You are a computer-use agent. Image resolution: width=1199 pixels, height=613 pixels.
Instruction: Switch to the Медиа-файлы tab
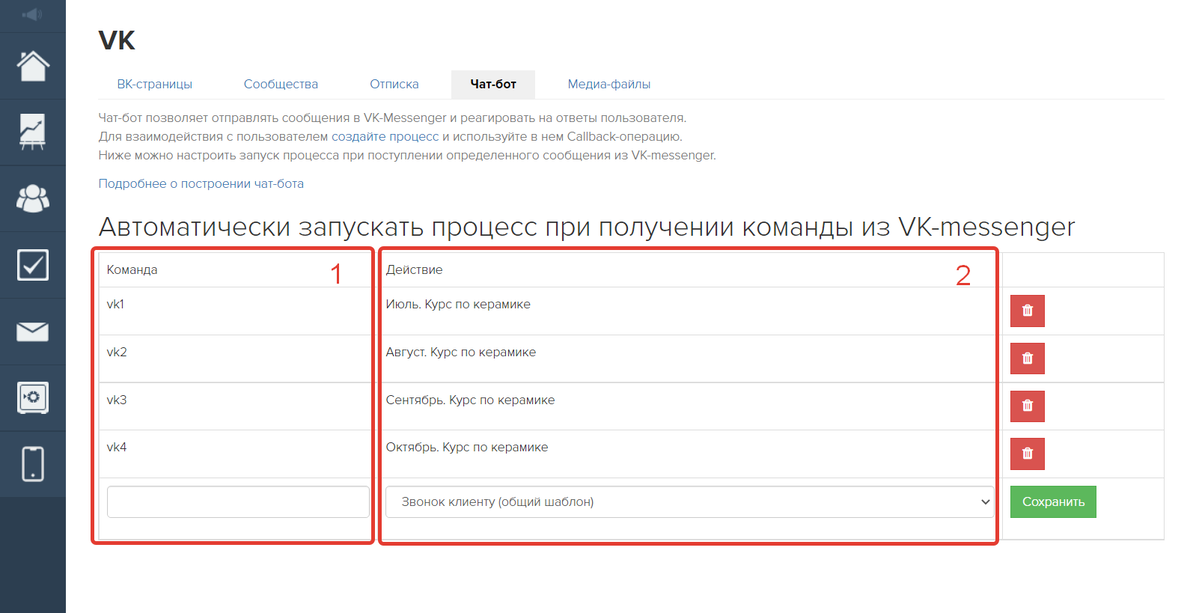[609, 84]
